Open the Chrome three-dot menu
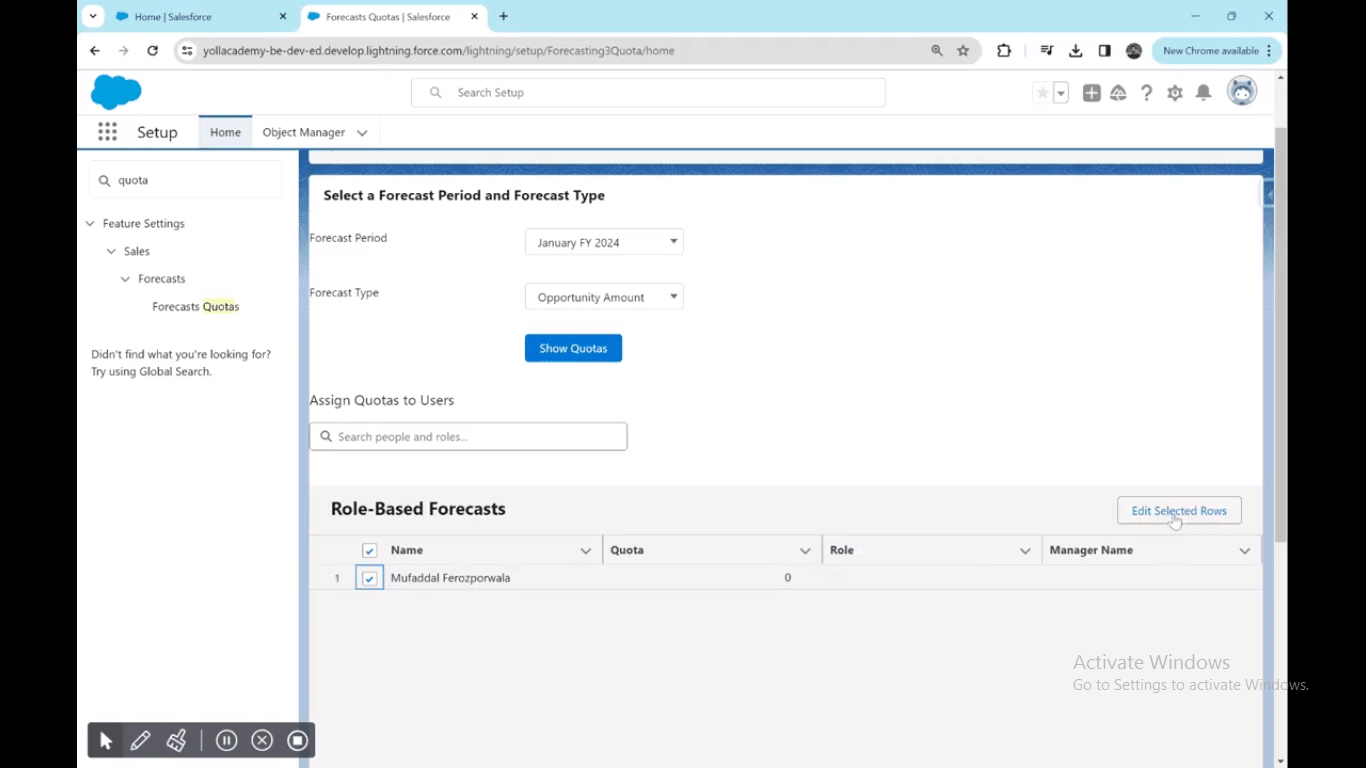 [1270, 50]
